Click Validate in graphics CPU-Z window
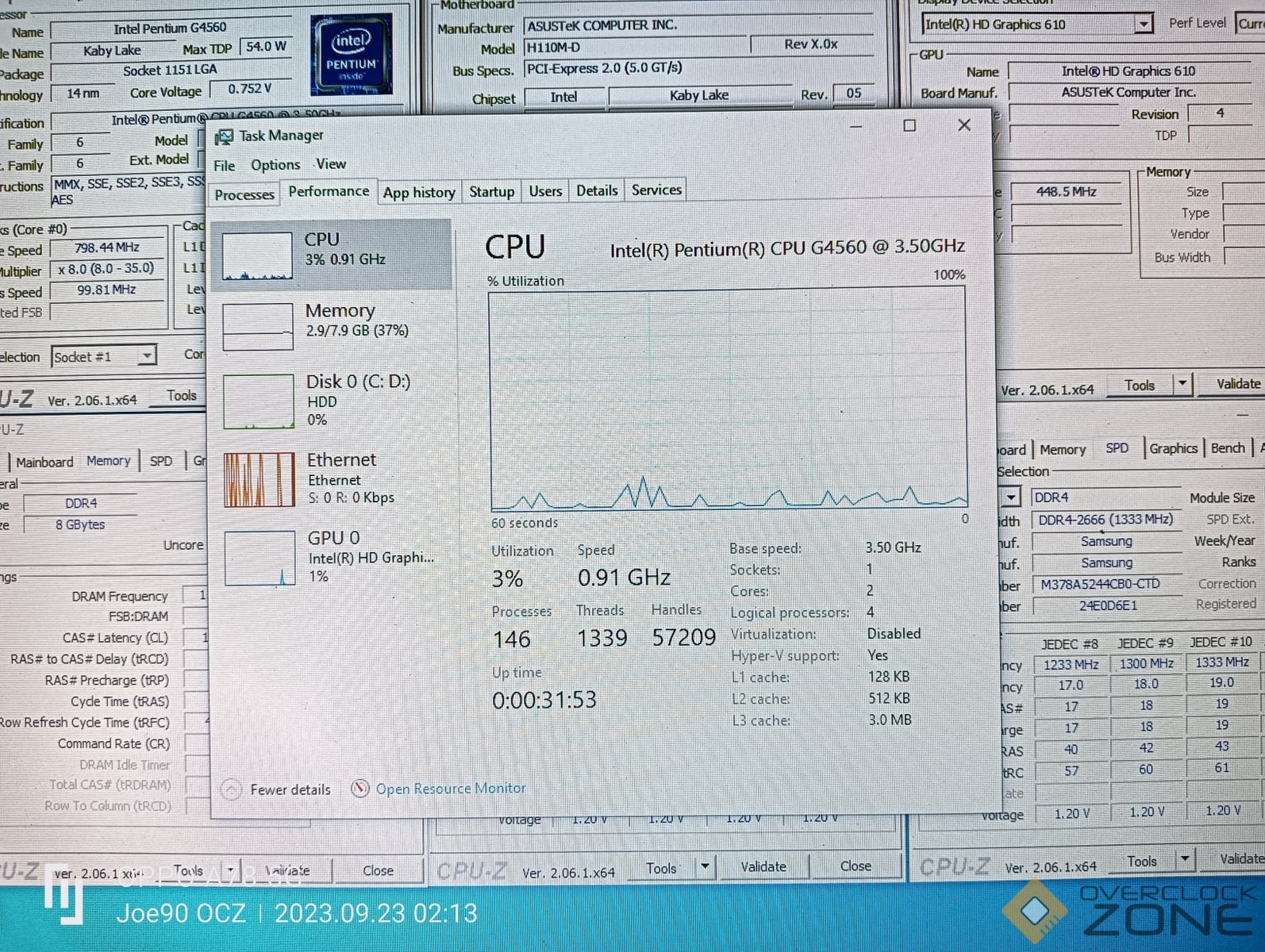The height and width of the screenshot is (952, 1265). coord(1237,384)
